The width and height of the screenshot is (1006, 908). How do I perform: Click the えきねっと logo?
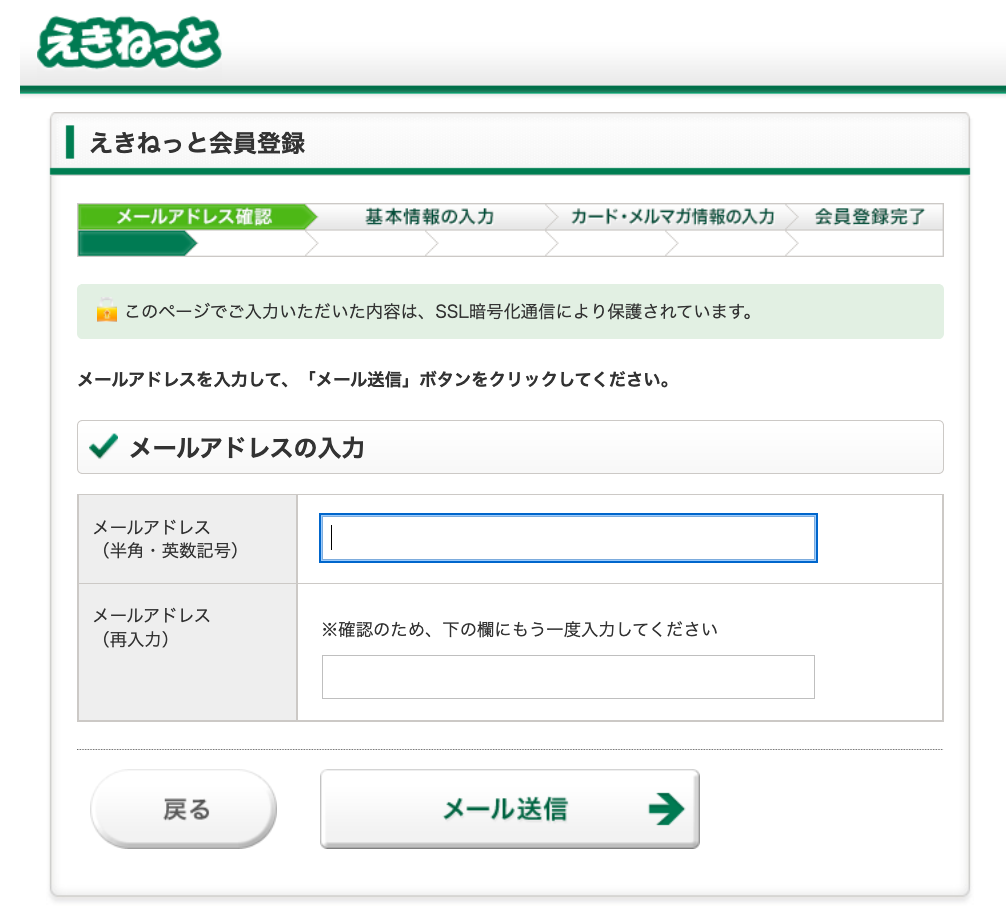pyautogui.click(x=128, y=46)
